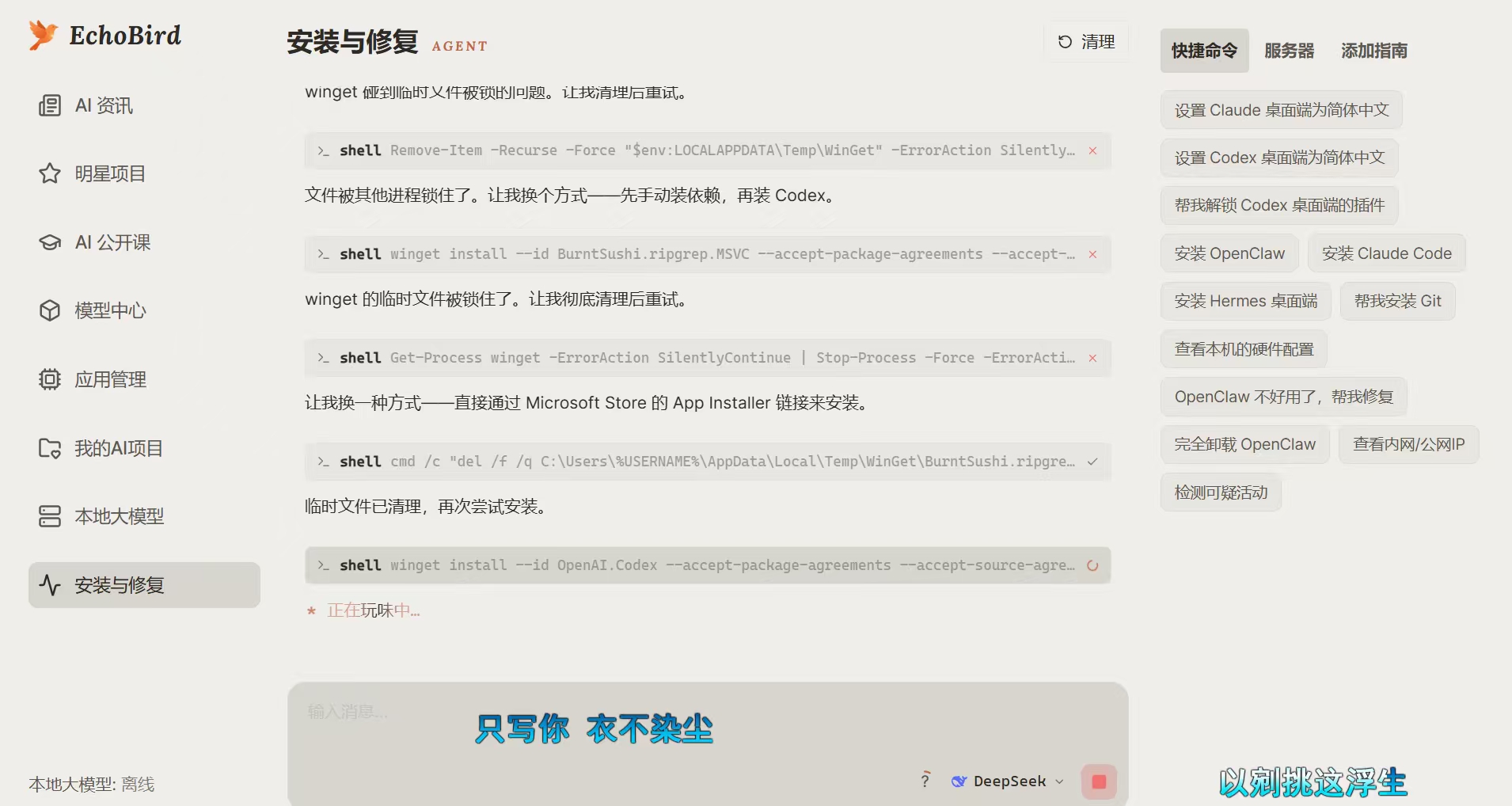This screenshot has height=806, width=1512.
Task: Expand the cmd /c del shell row
Action: tap(708, 462)
